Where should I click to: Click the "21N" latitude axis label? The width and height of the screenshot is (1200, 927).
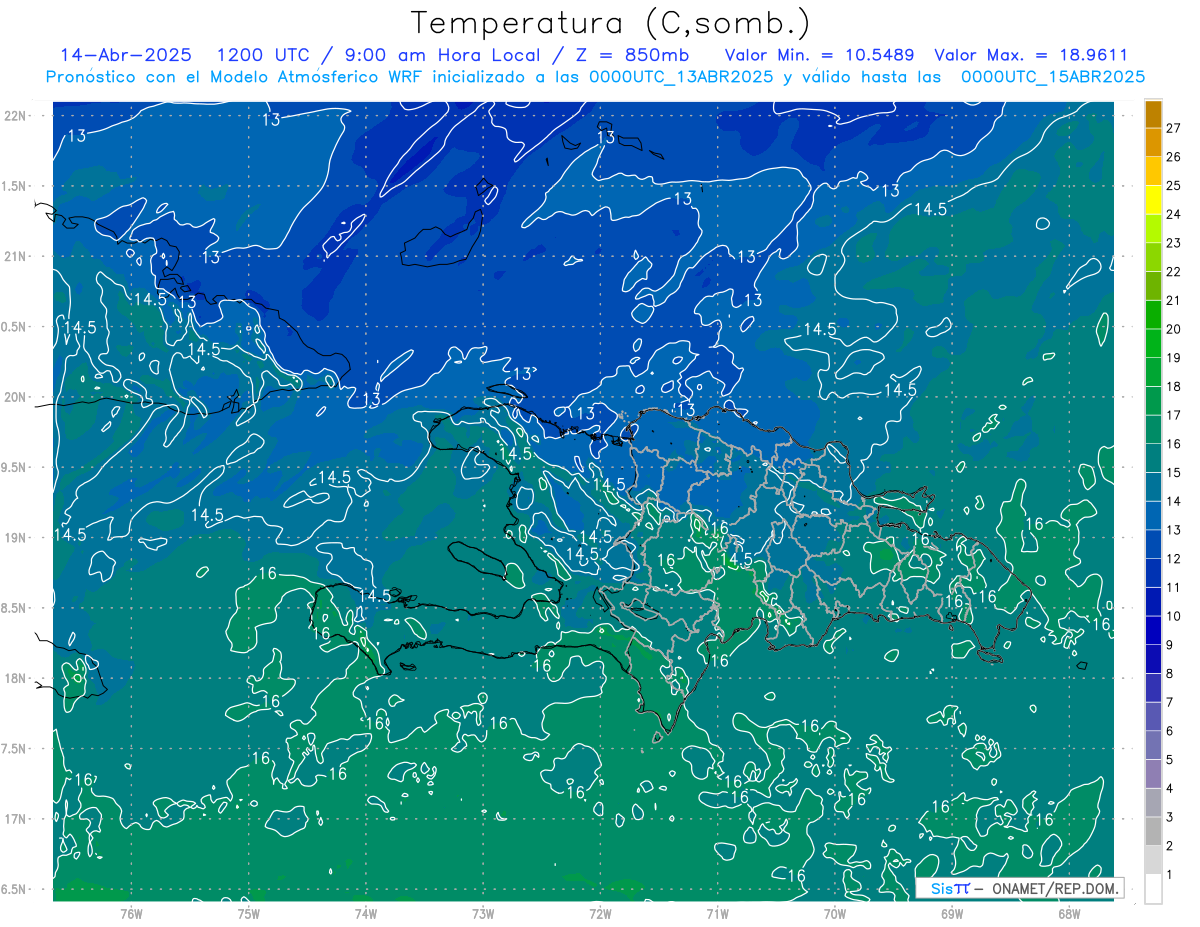[x=15, y=256]
